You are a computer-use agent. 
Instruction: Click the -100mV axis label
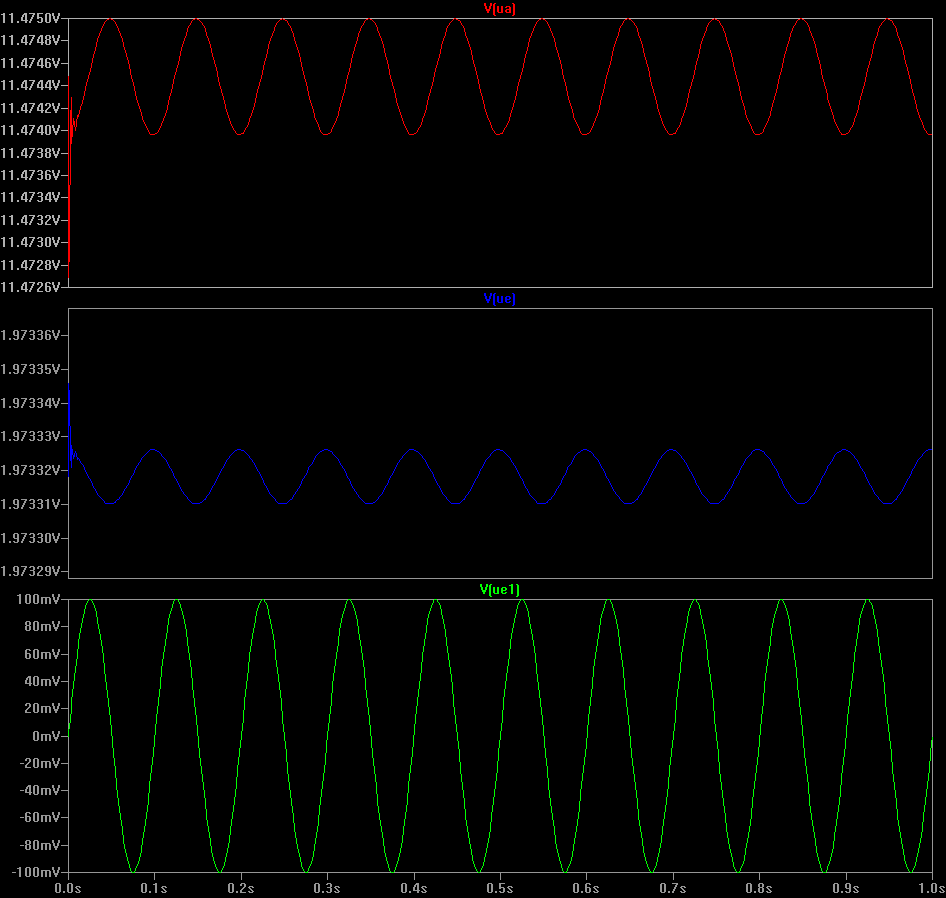(x=36, y=872)
